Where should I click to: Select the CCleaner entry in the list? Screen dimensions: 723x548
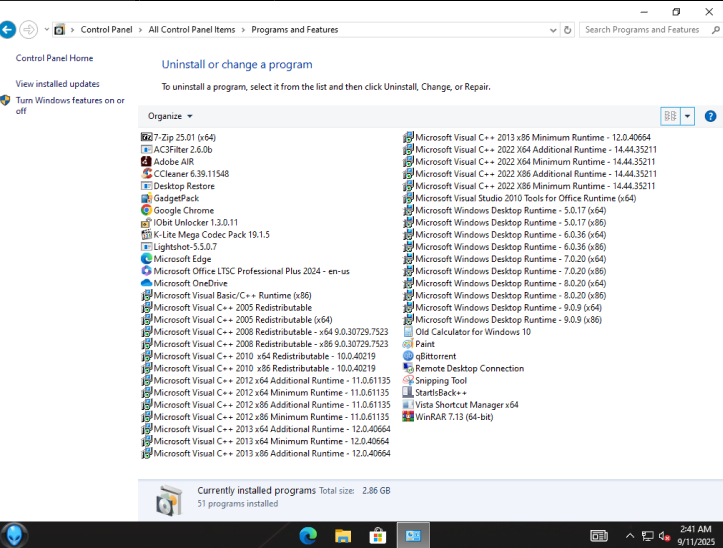[190, 174]
